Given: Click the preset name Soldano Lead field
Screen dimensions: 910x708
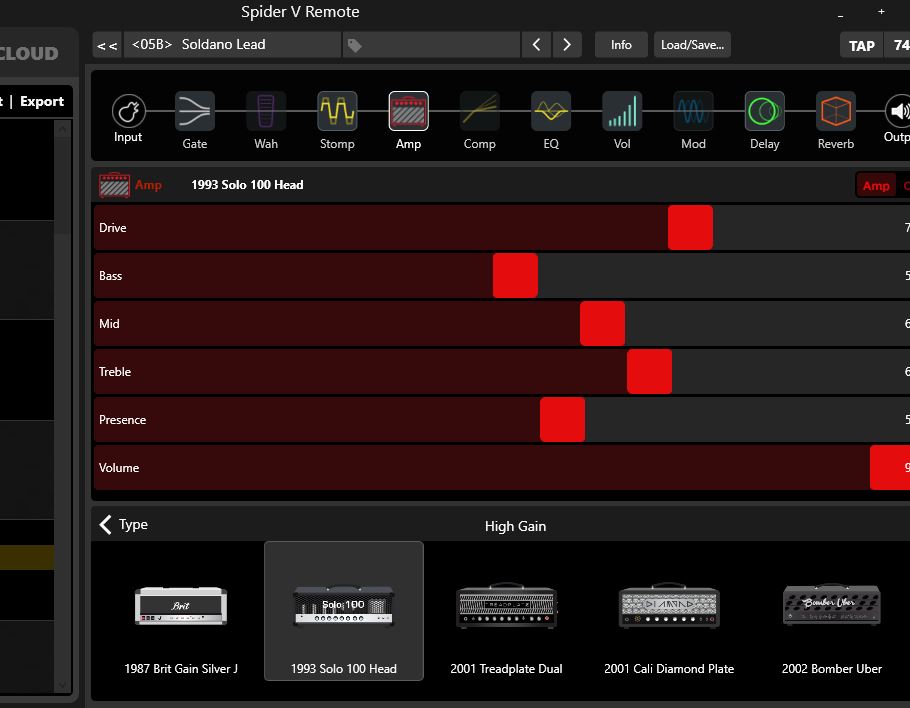Looking at the screenshot, I should pos(232,45).
